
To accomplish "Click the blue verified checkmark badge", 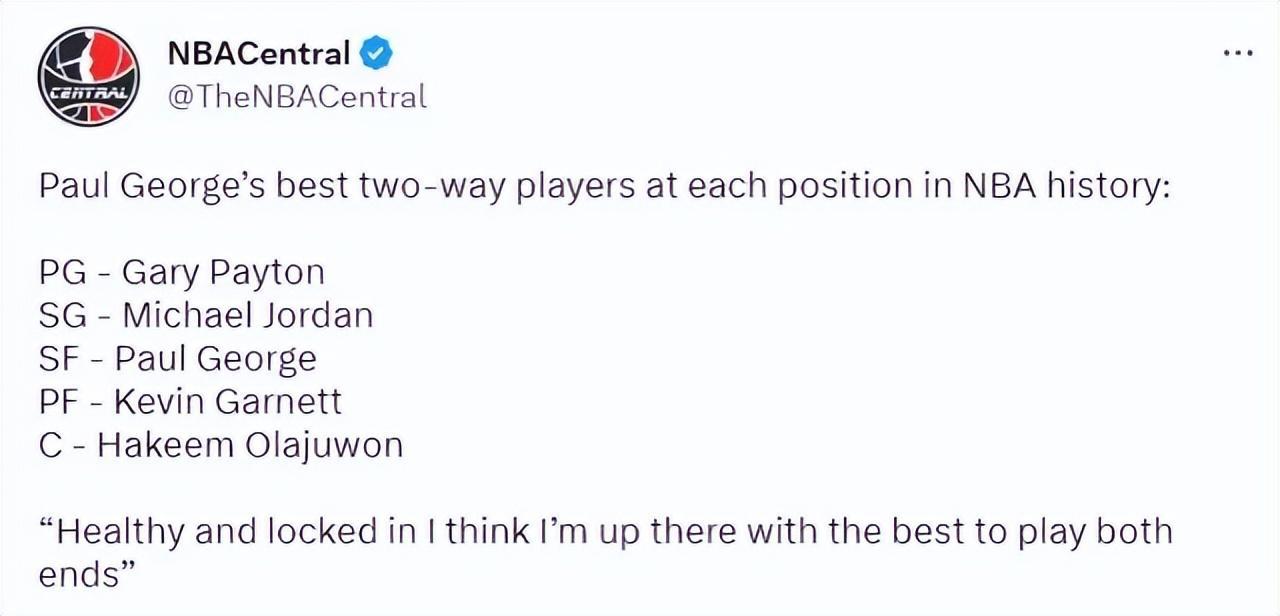I will tap(376, 53).
